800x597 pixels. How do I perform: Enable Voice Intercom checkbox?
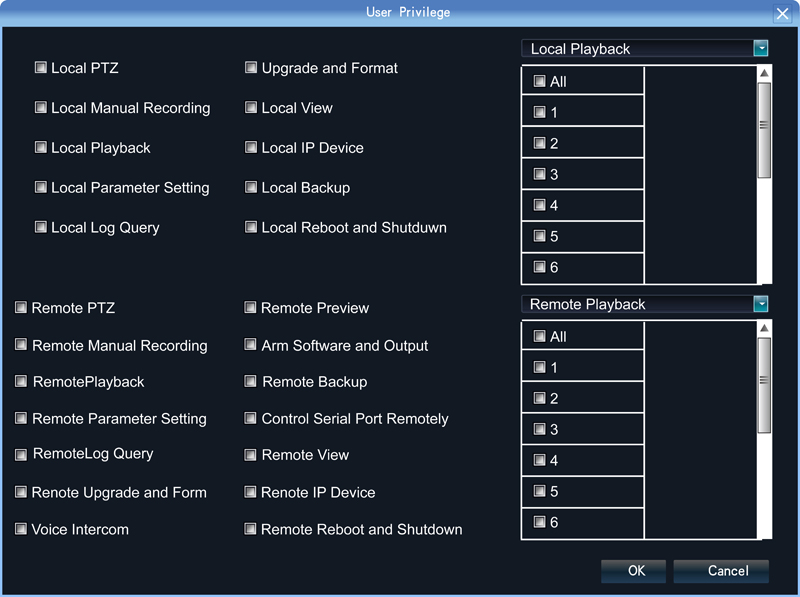[x=21, y=529]
